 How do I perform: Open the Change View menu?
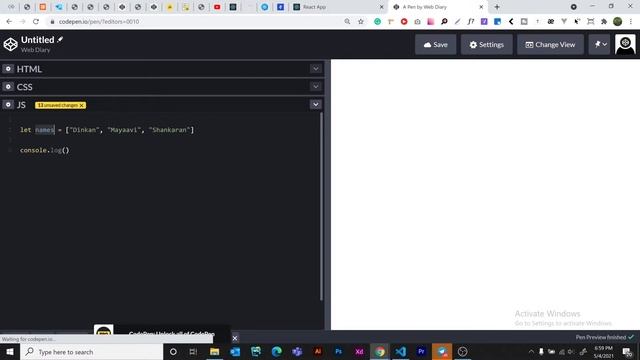coord(550,44)
